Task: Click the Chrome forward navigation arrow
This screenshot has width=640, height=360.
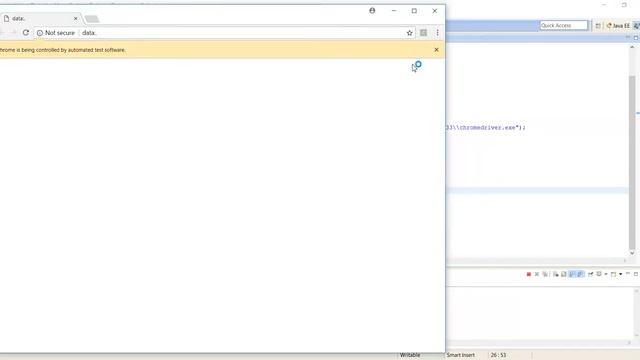Action: click(x=13, y=33)
